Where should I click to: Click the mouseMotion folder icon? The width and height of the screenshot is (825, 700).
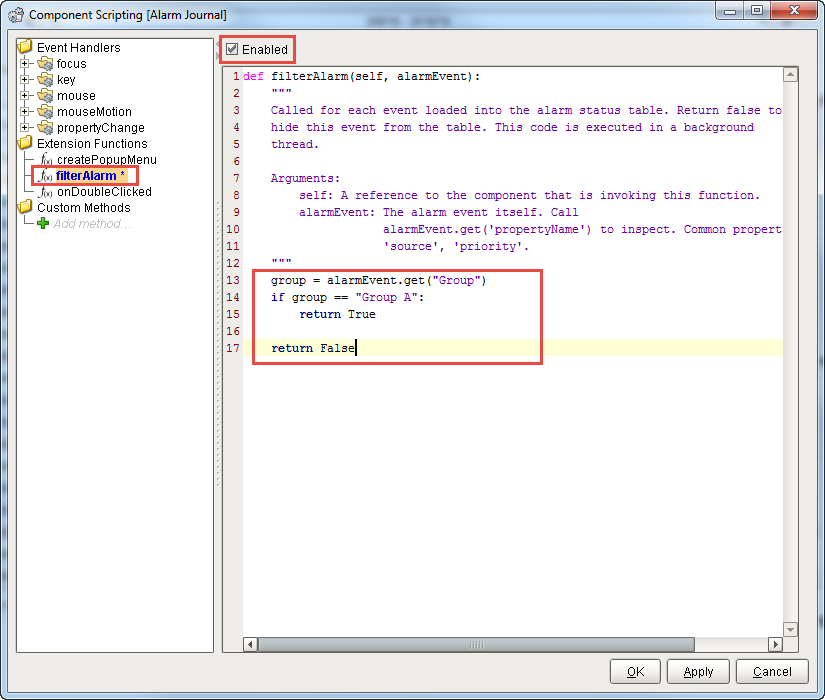coord(45,112)
